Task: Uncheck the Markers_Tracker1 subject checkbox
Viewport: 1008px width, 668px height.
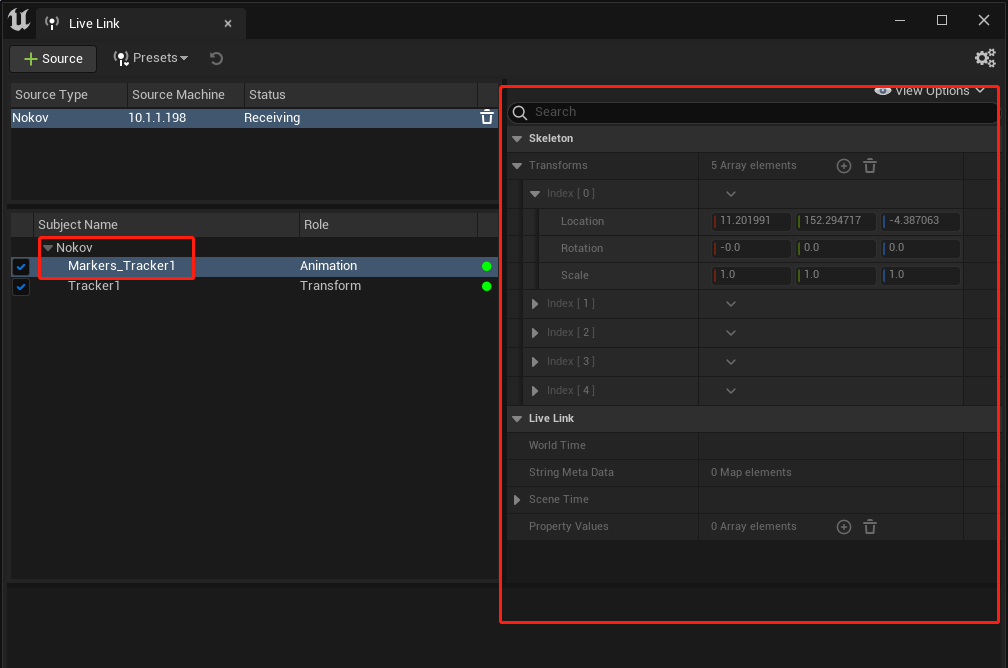Action: point(21,266)
